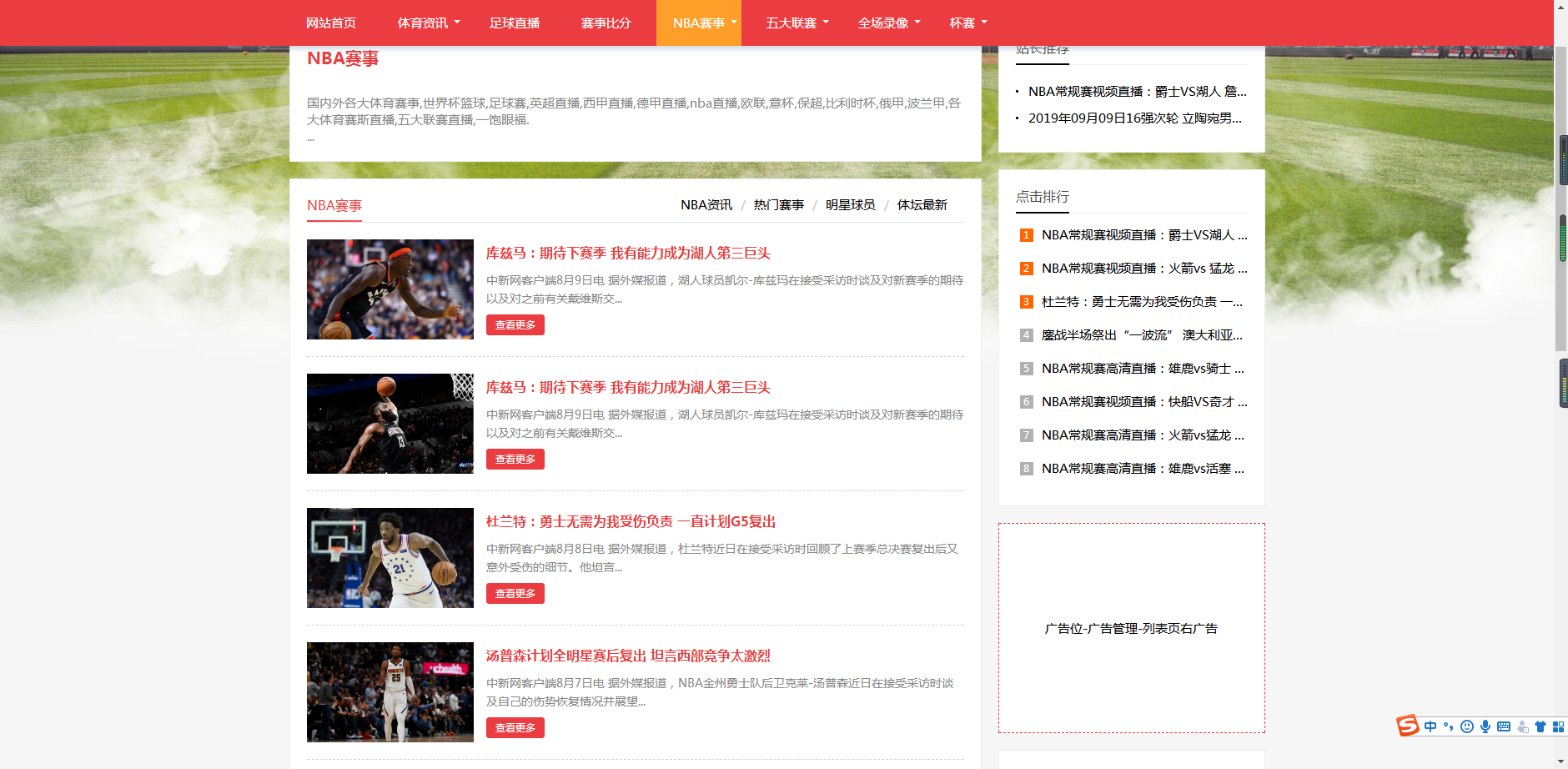The height and width of the screenshot is (769, 1568).
Task: Open Sogou skin shirt icon
Action: coord(1540,726)
